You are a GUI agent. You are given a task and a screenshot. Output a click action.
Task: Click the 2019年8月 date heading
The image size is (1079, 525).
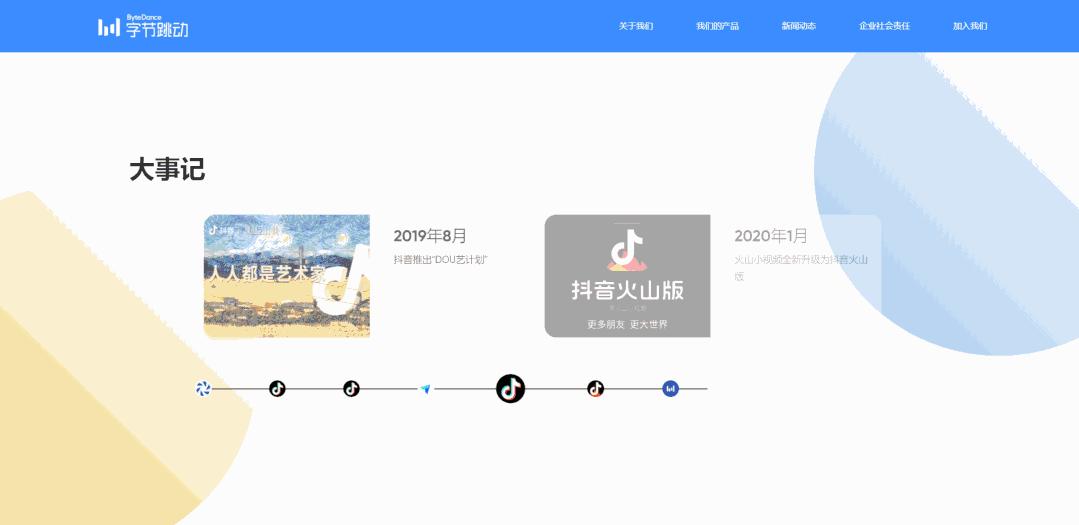pyautogui.click(x=430, y=236)
